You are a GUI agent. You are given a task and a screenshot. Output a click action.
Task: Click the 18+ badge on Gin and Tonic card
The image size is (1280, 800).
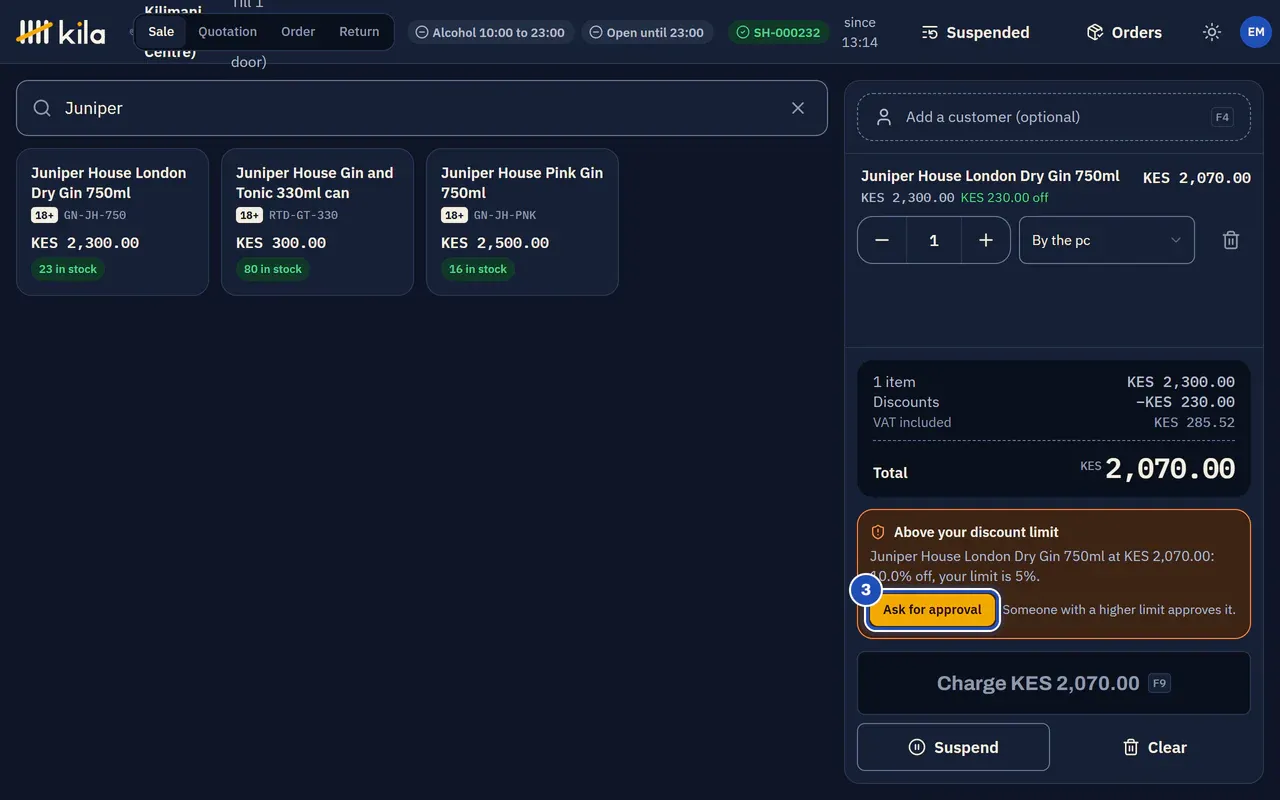(249, 215)
